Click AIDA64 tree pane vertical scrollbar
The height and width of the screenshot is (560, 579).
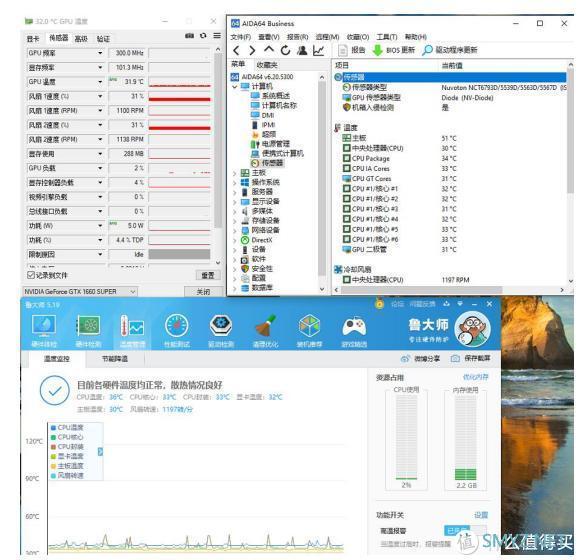point(322,179)
